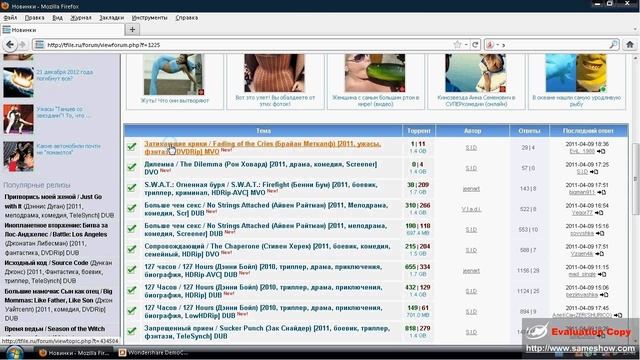Viewport: 640px width, 360px height.
Task: Click the green check icon of the Sucker Punch row
Action: pos(131,331)
